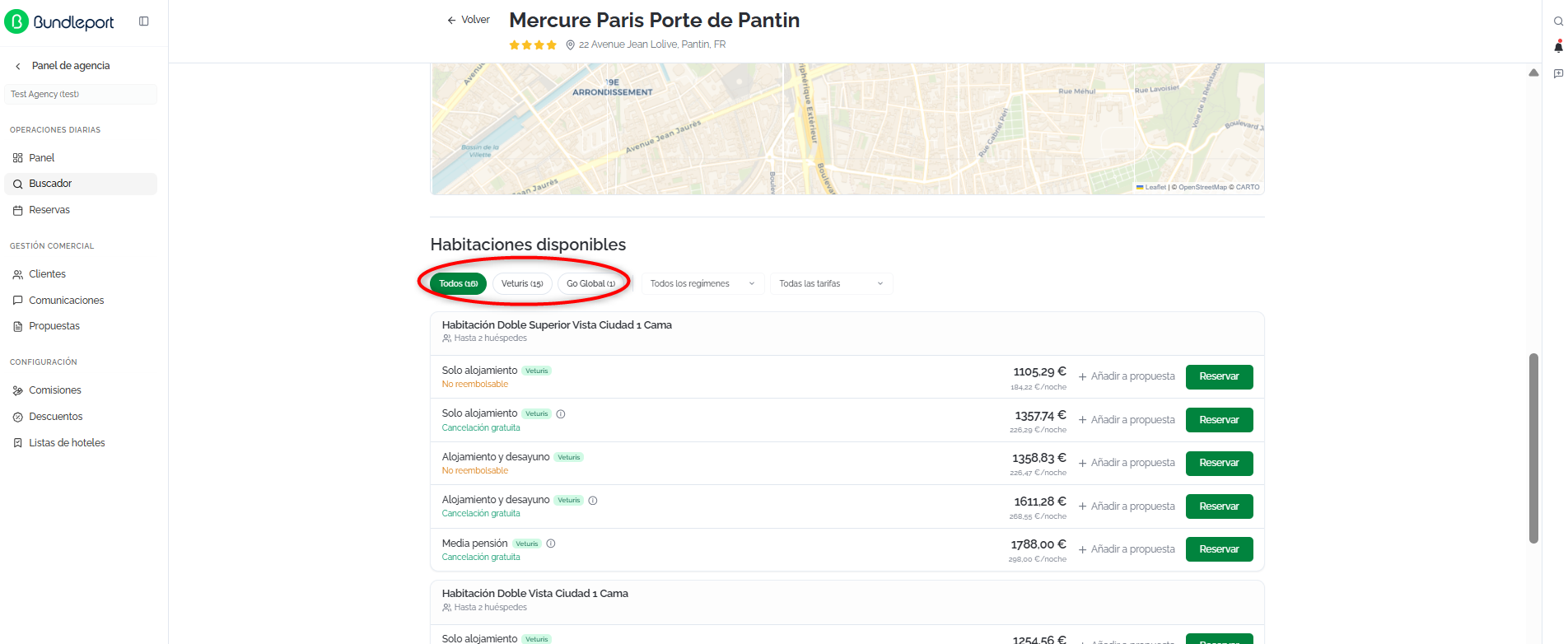Click the 'No reembolsable' text under 1105,29 €
Viewport: 1568px width, 644px height.
pos(475,385)
